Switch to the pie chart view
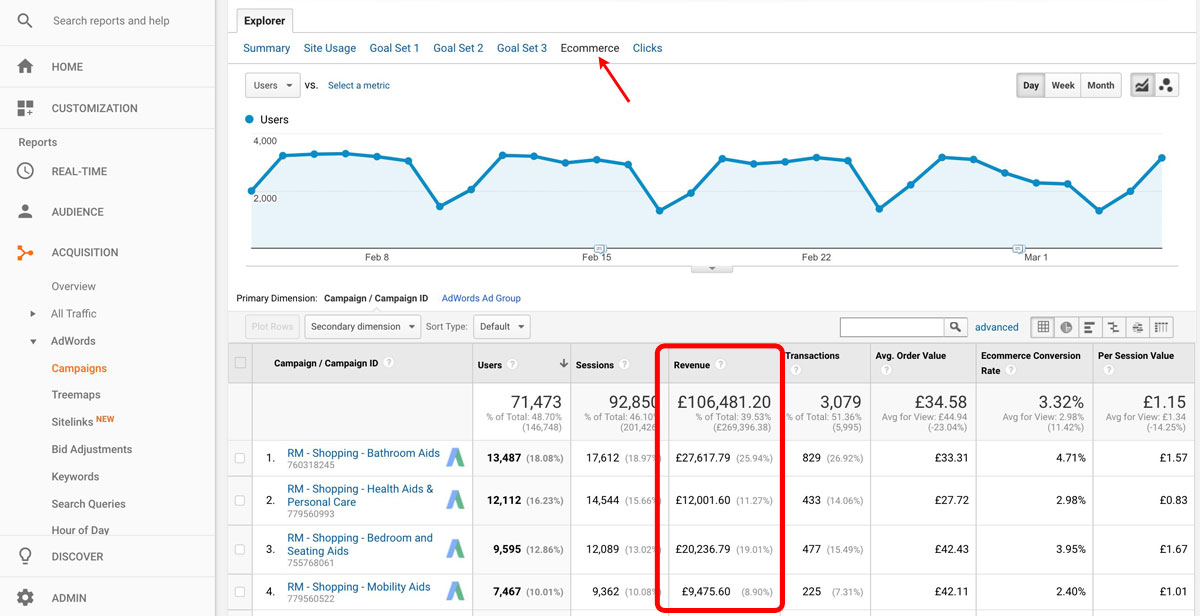This screenshot has height=616, width=1200. (x=1065, y=326)
